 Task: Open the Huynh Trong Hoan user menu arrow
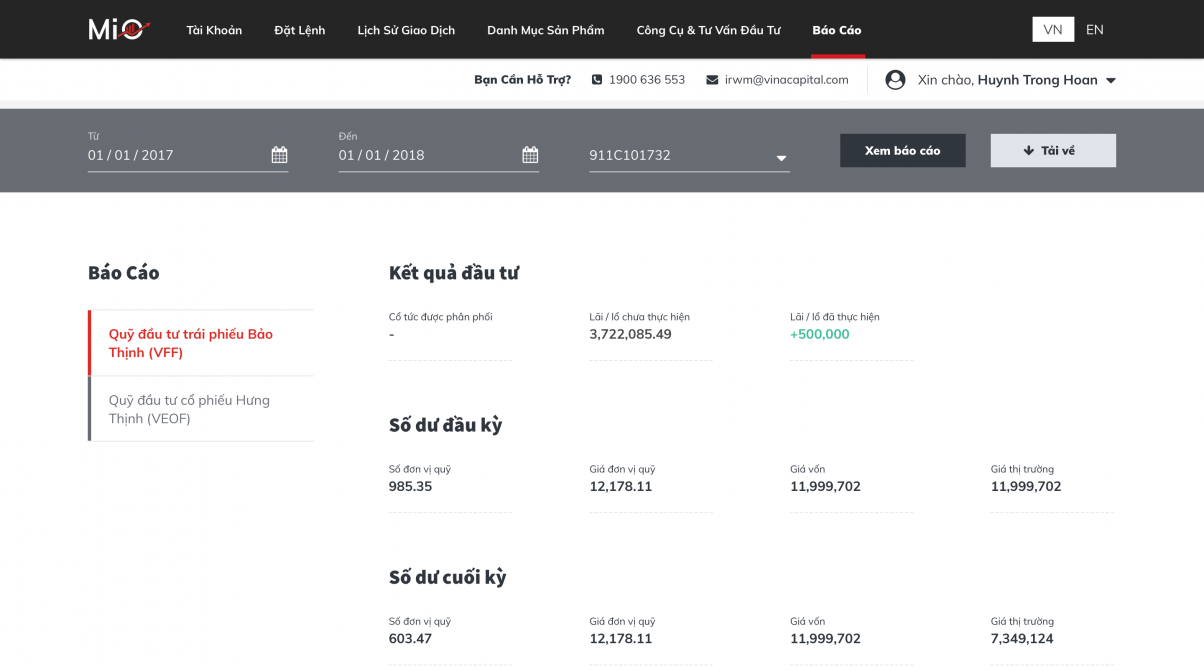pyautogui.click(x=1110, y=81)
